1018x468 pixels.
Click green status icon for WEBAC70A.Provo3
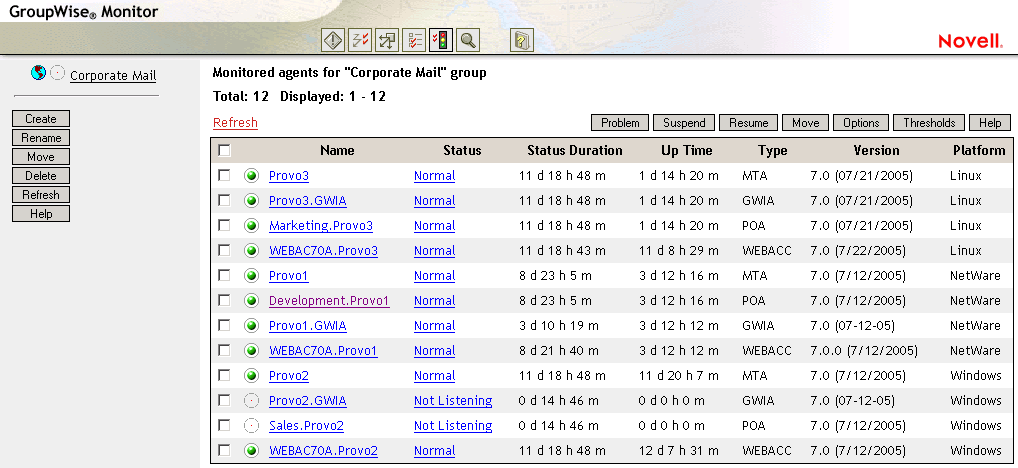(x=251, y=251)
